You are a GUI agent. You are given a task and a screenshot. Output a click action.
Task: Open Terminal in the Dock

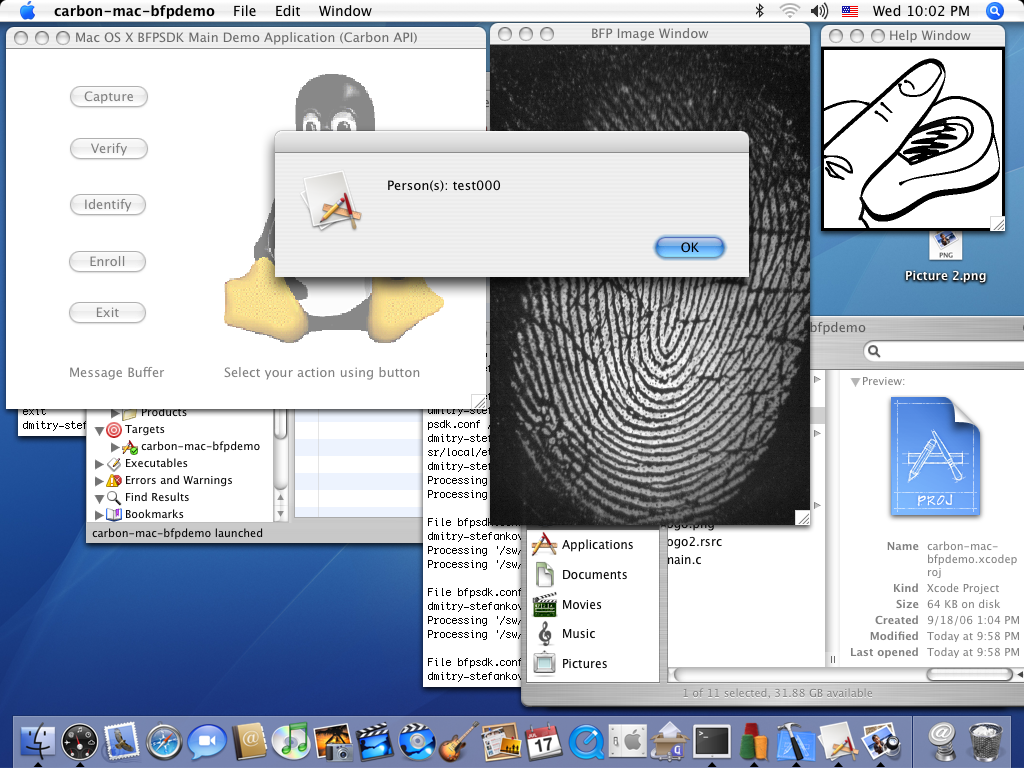point(711,742)
